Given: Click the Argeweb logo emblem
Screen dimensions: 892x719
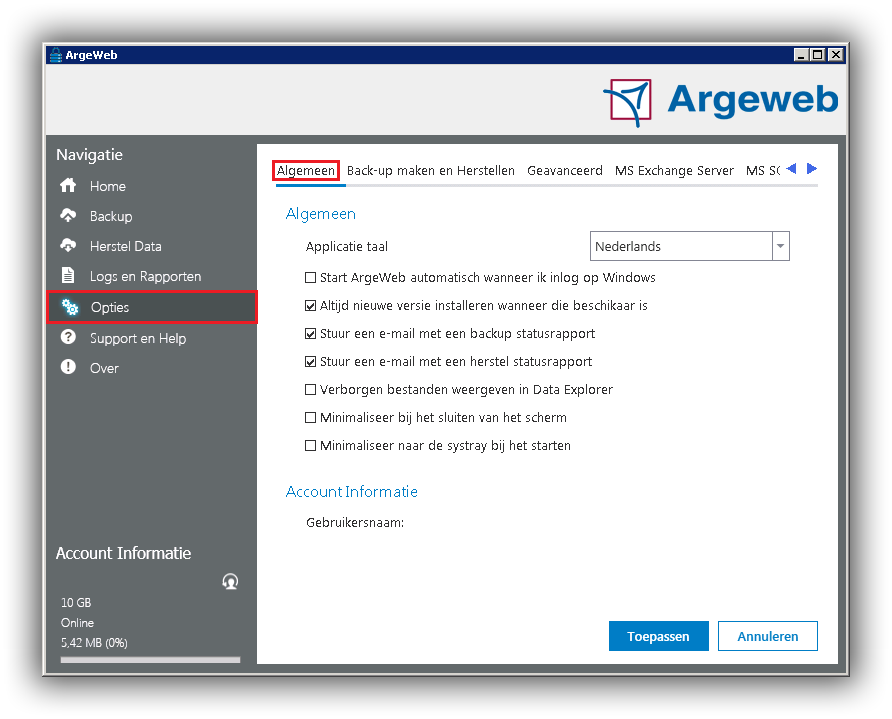Looking at the screenshot, I should [627, 102].
